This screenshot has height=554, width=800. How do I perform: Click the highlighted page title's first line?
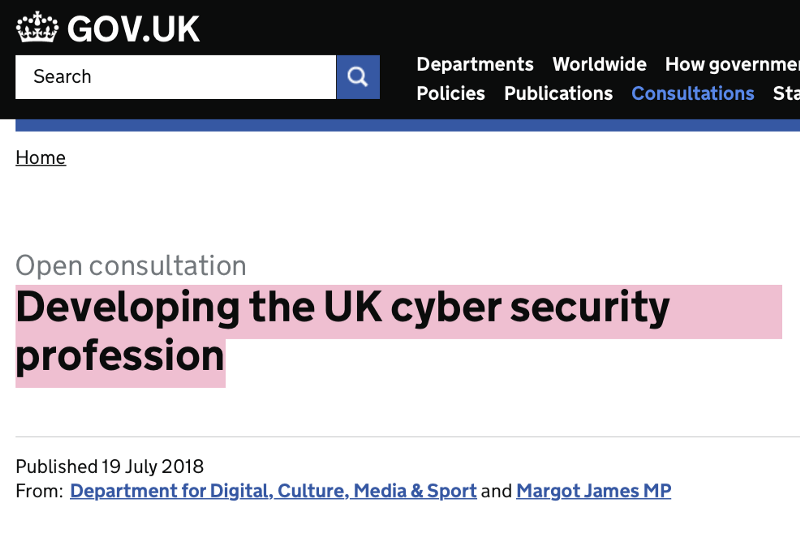coord(343,308)
